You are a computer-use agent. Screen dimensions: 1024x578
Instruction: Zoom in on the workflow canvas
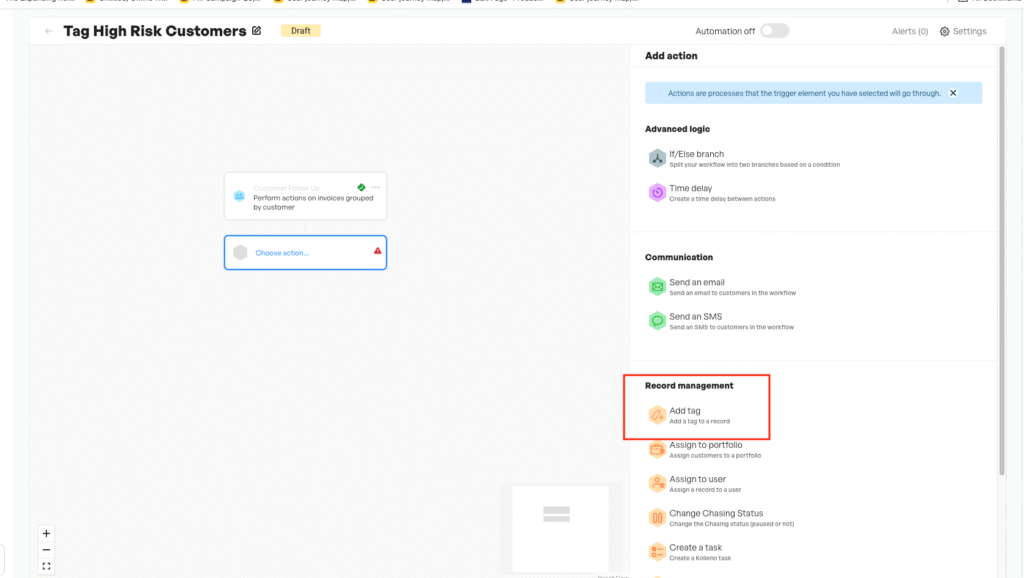(46, 533)
